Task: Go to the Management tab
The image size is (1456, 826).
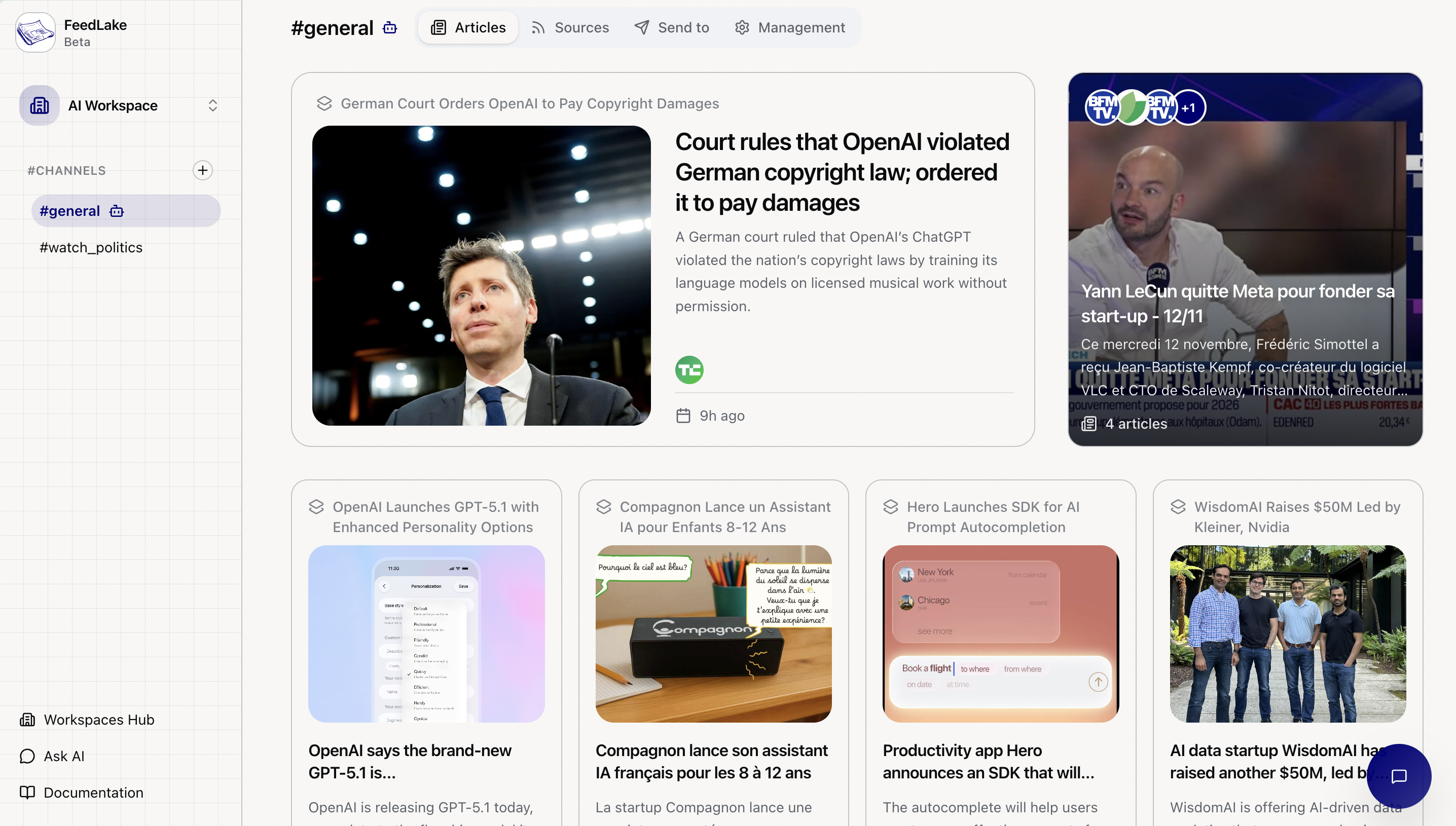Action: (790, 27)
